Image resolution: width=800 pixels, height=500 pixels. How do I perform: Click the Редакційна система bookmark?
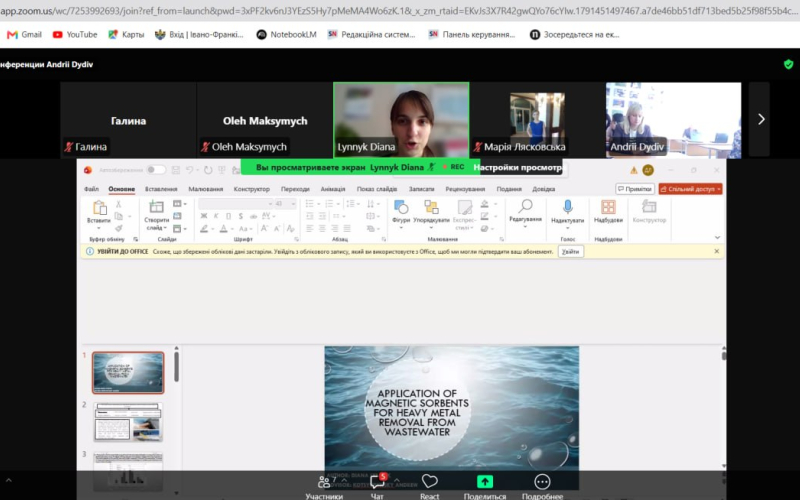(371, 35)
